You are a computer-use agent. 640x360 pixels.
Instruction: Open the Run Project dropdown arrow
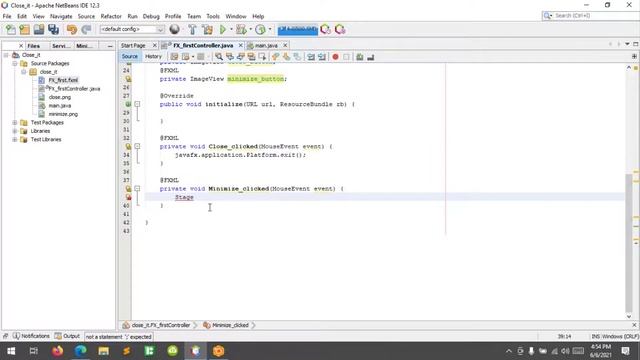pyautogui.click(x=231, y=29)
